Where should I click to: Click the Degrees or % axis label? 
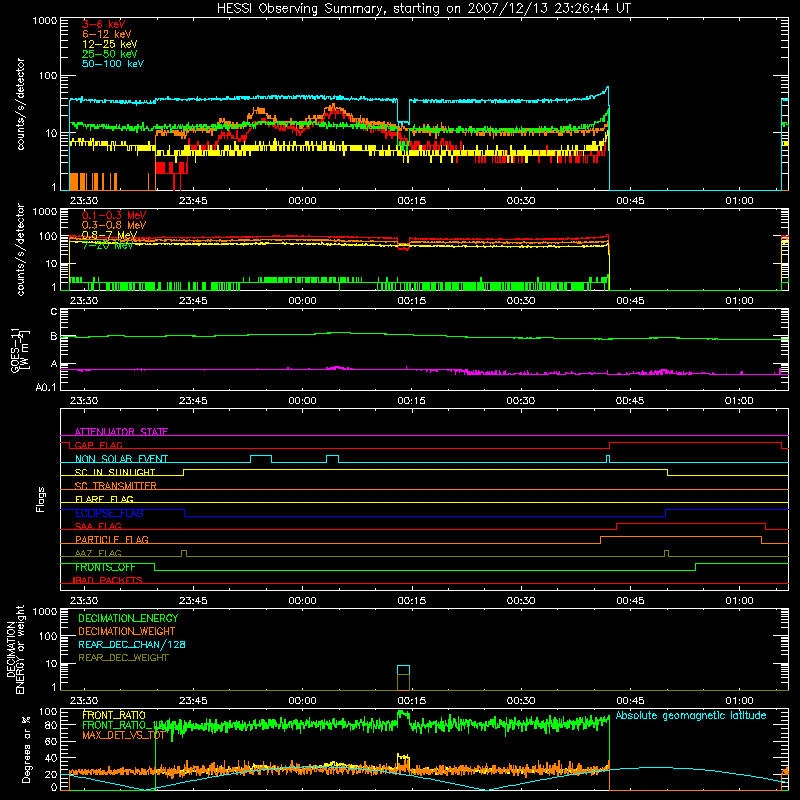tap(27, 749)
